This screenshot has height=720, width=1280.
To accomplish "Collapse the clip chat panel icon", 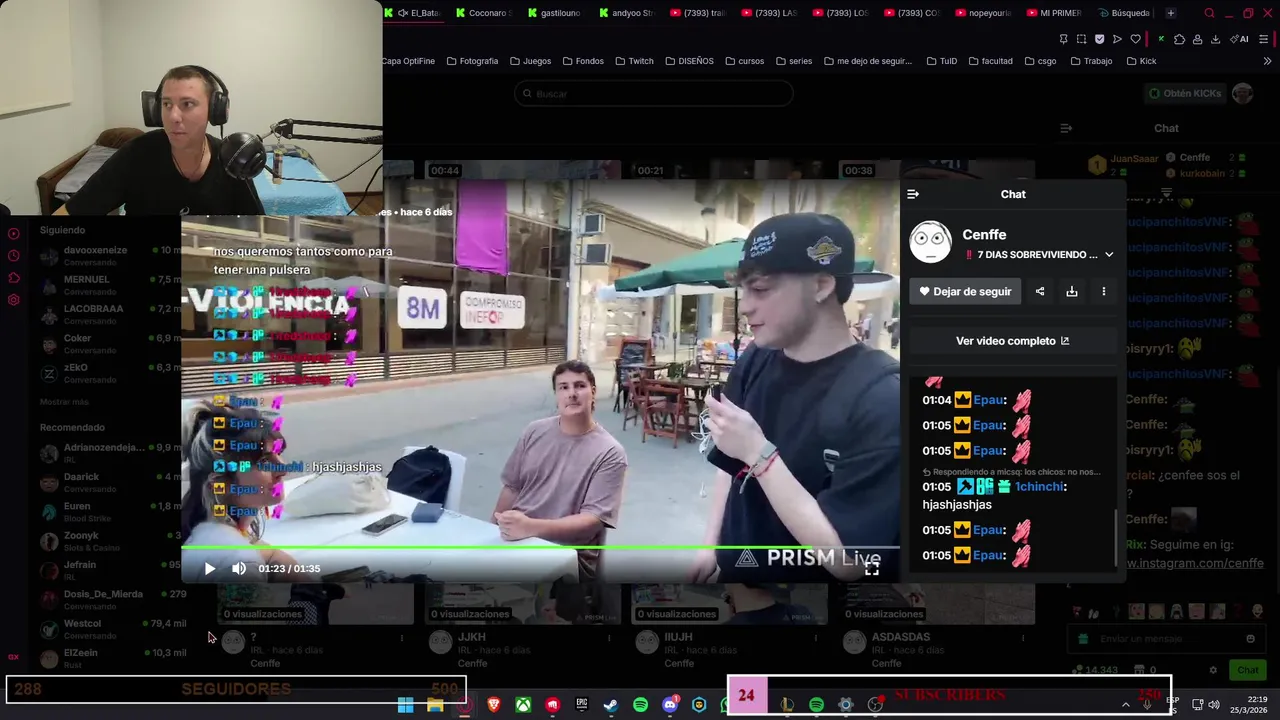I will point(912,194).
